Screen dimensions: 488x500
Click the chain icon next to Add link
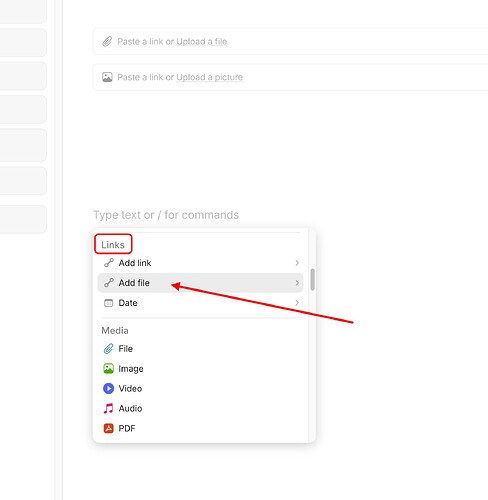tap(109, 263)
